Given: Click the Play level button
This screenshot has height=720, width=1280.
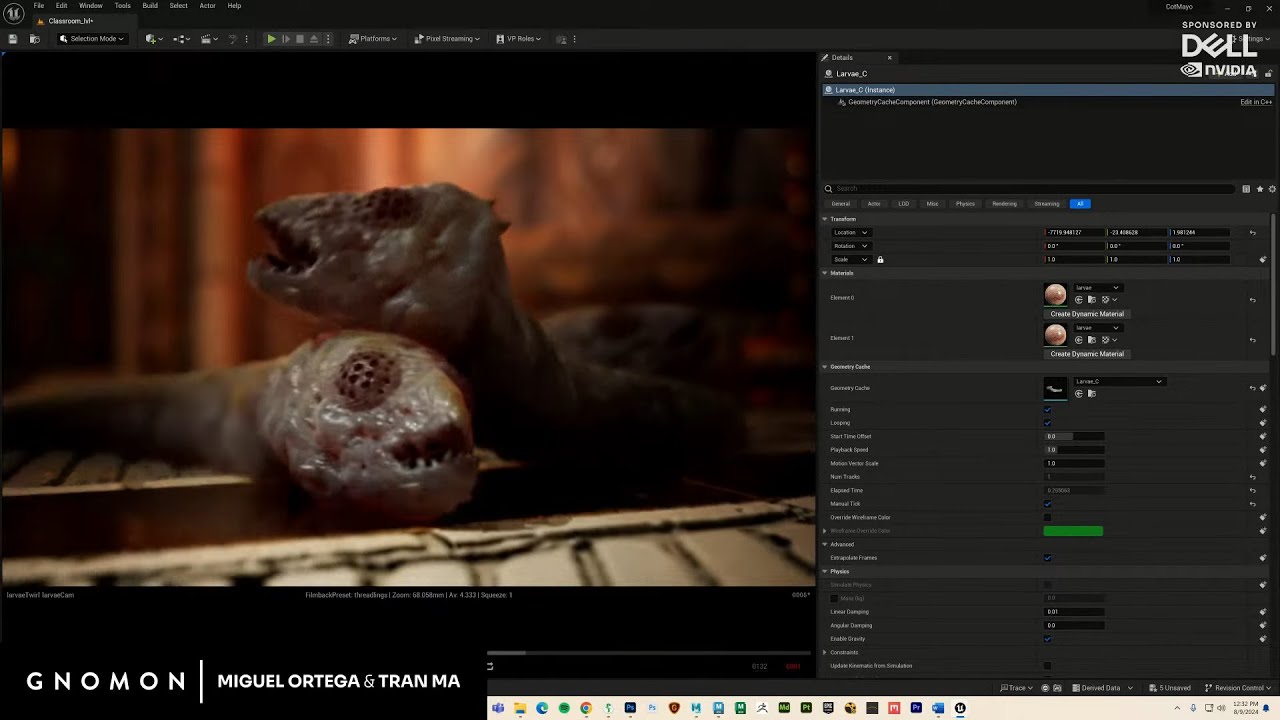Looking at the screenshot, I should [271, 39].
